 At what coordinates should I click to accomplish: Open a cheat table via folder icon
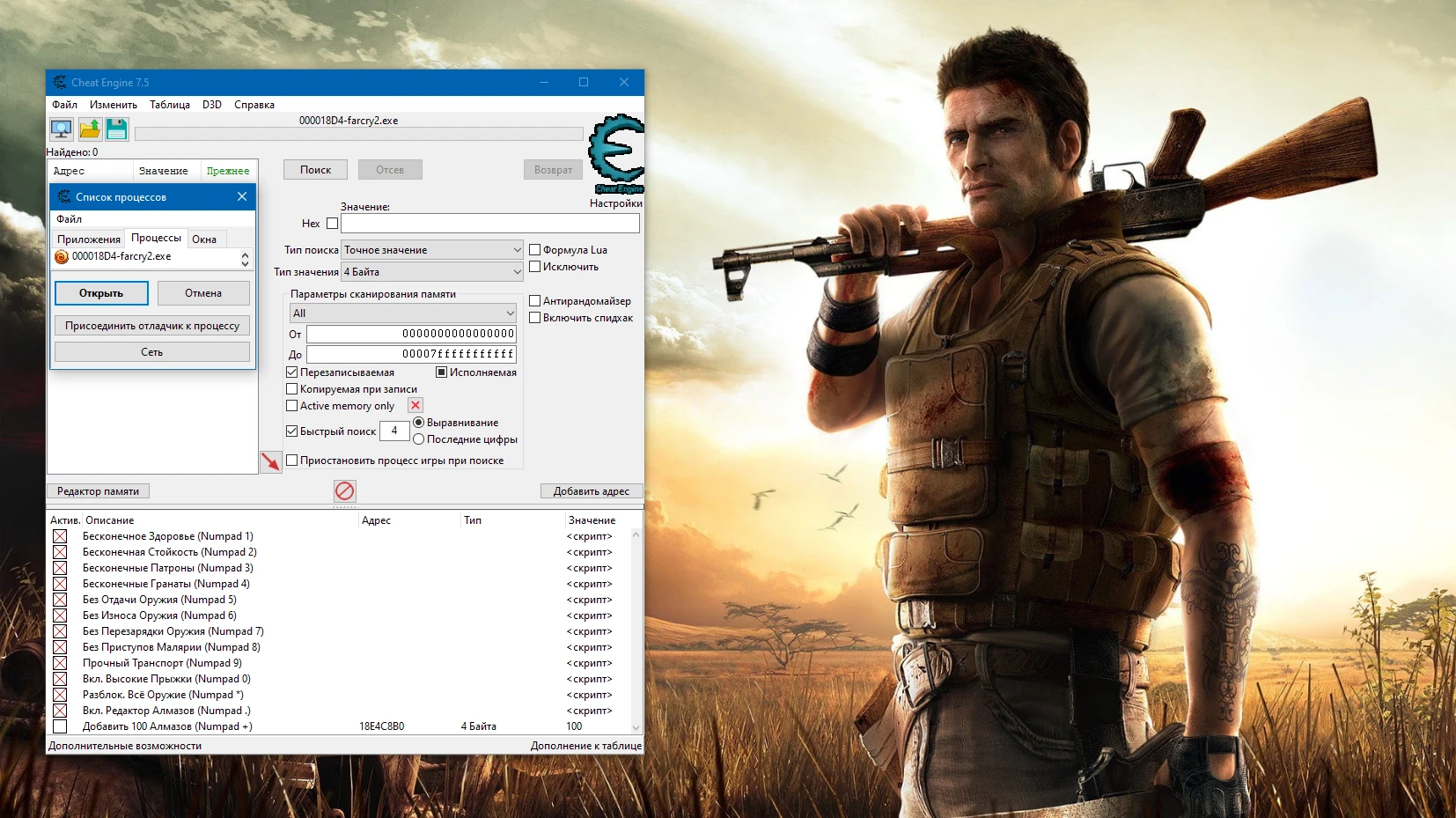[x=88, y=129]
